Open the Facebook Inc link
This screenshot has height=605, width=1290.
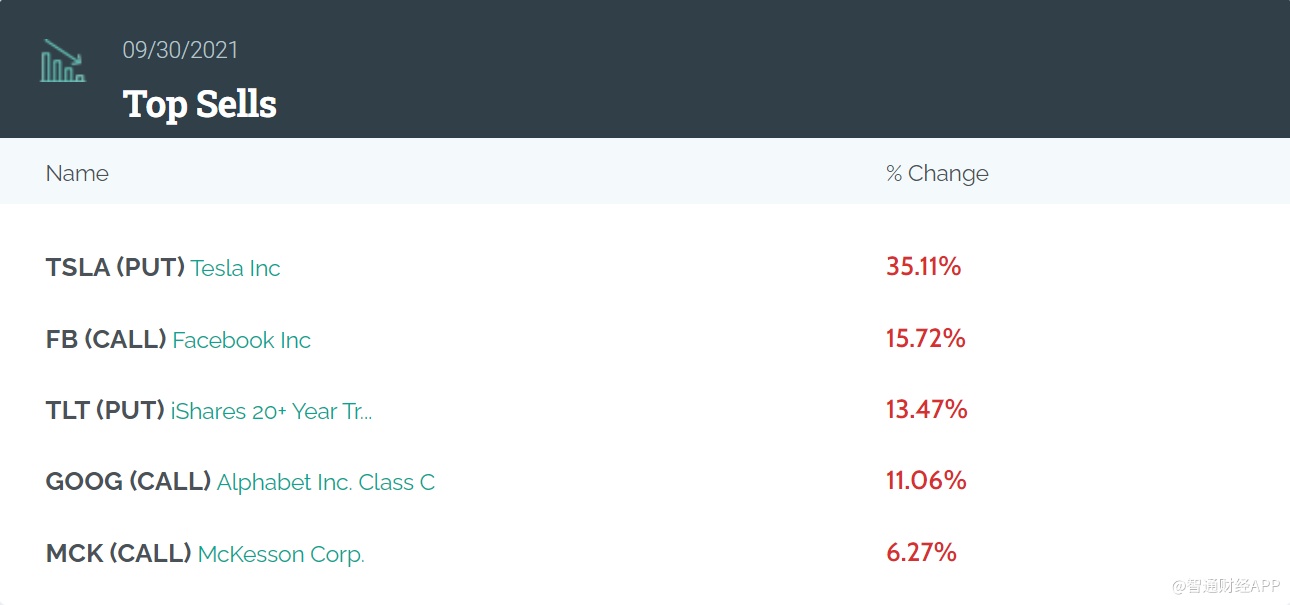pyautogui.click(x=241, y=340)
